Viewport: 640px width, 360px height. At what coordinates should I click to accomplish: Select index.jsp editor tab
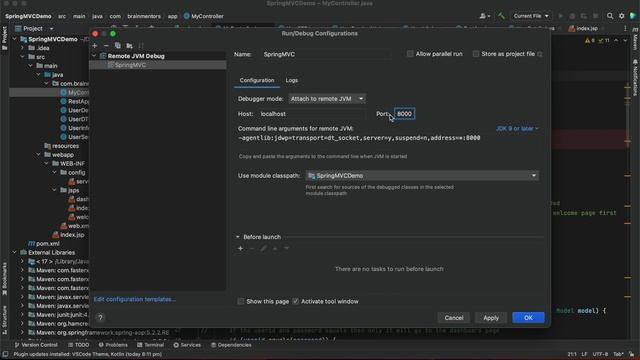(x=584, y=29)
